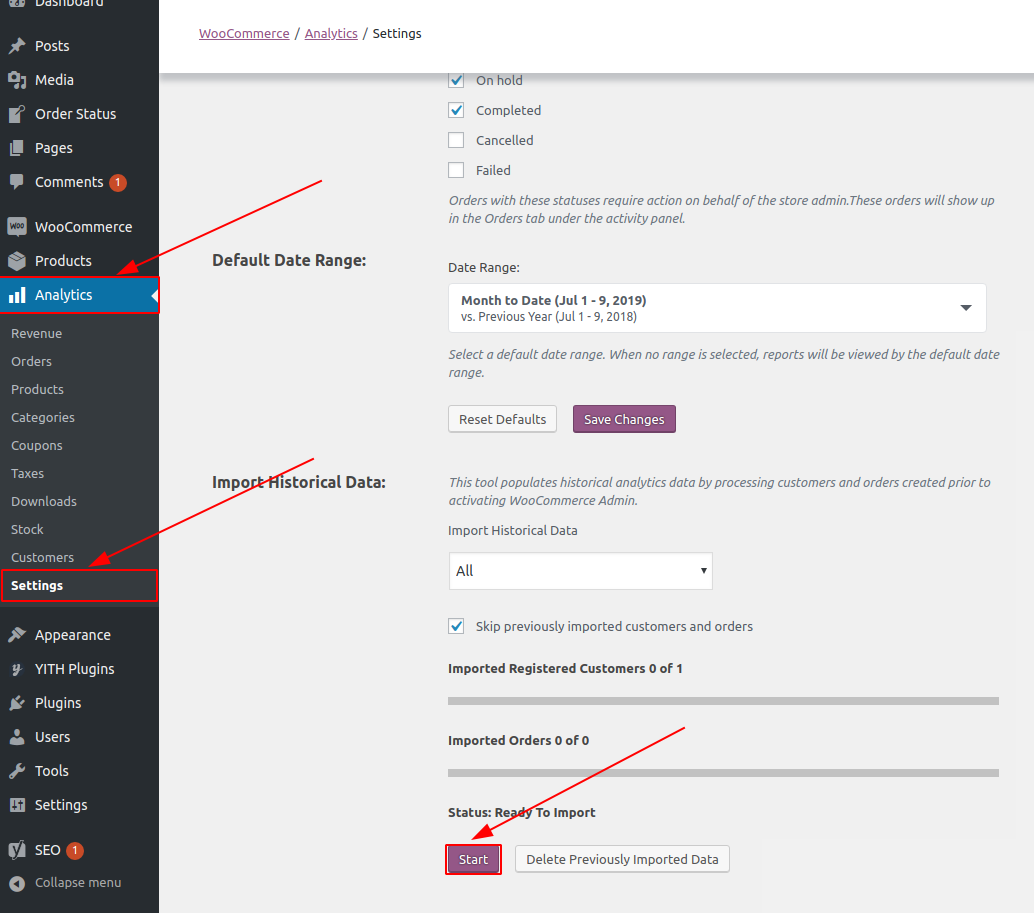Image resolution: width=1034 pixels, height=913 pixels.
Task: Click the Posts pin icon
Action: [x=17, y=45]
